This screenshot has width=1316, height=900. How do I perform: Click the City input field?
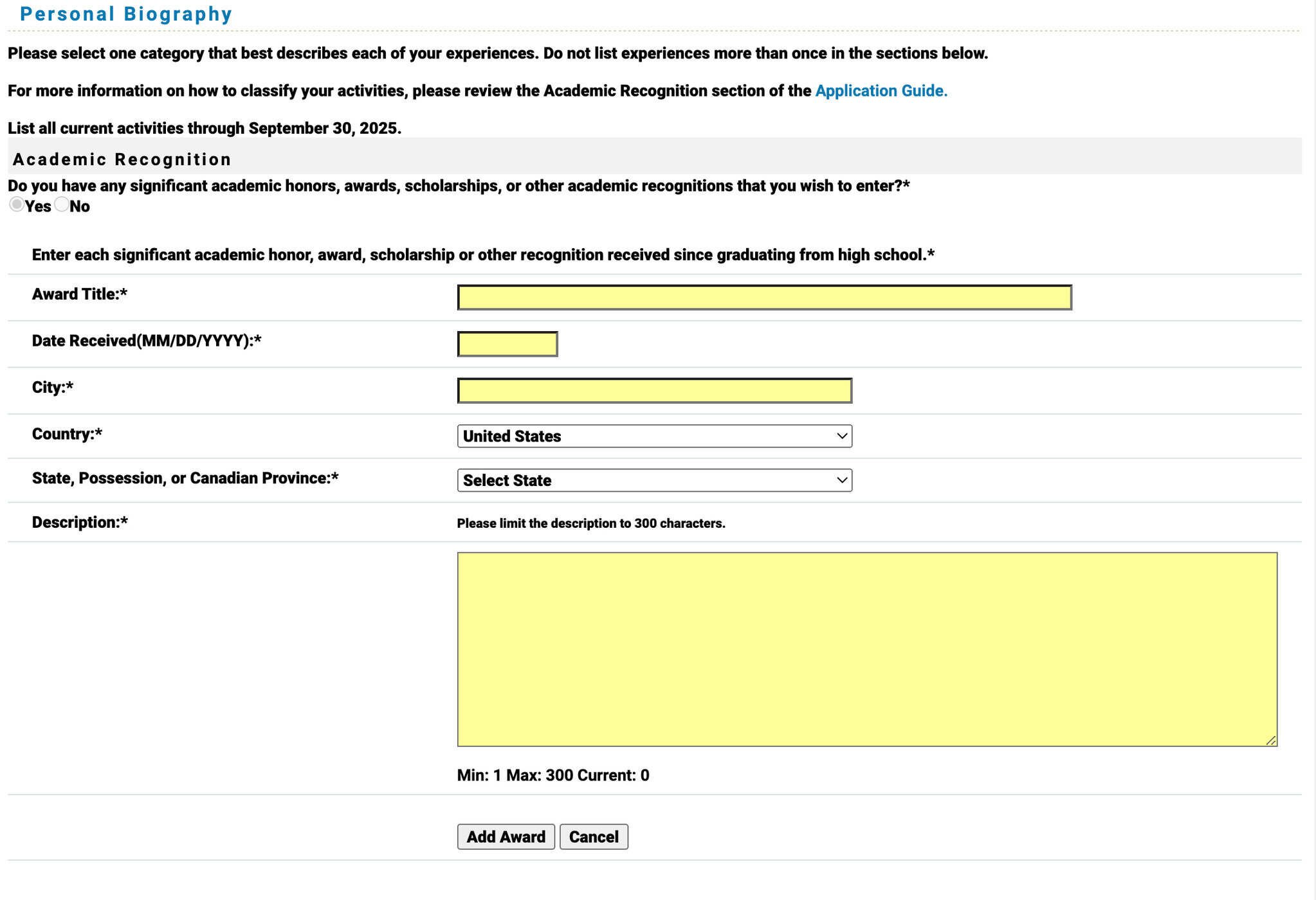pos(653,390)
